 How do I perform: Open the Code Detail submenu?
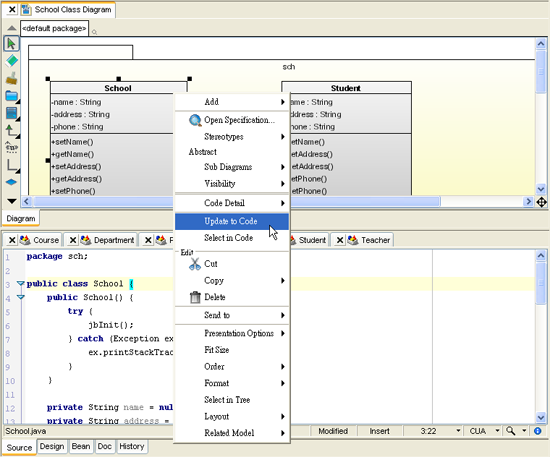(232, 203)
